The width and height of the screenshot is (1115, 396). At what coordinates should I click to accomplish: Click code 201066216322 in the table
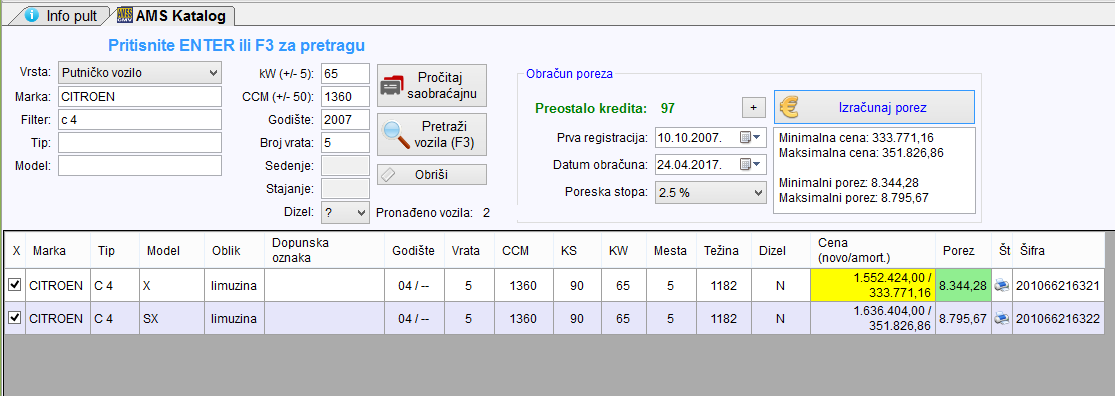coord(1059,319)
